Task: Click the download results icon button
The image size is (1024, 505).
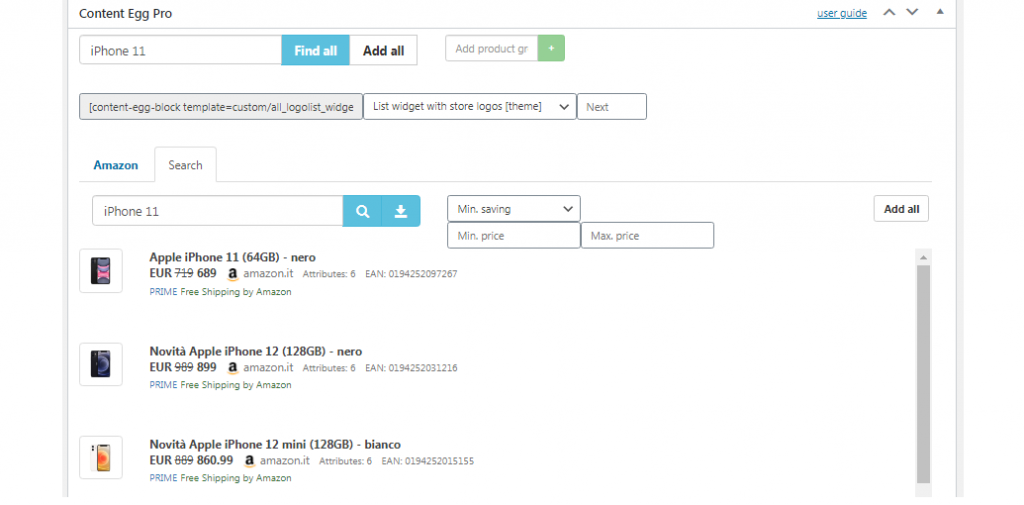Action: tap(401, 211)
